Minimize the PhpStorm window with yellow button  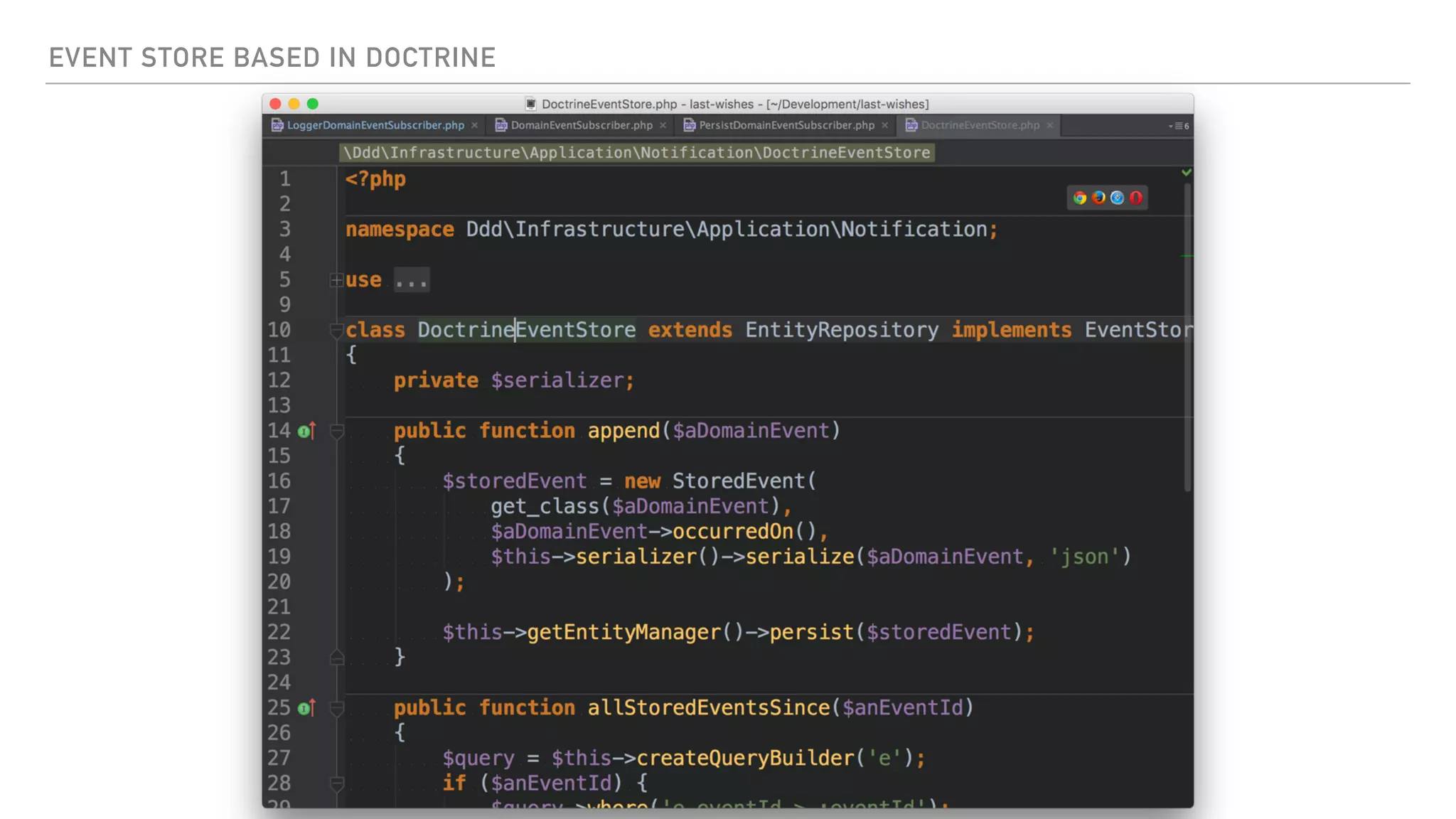click(x=294, y=104)
